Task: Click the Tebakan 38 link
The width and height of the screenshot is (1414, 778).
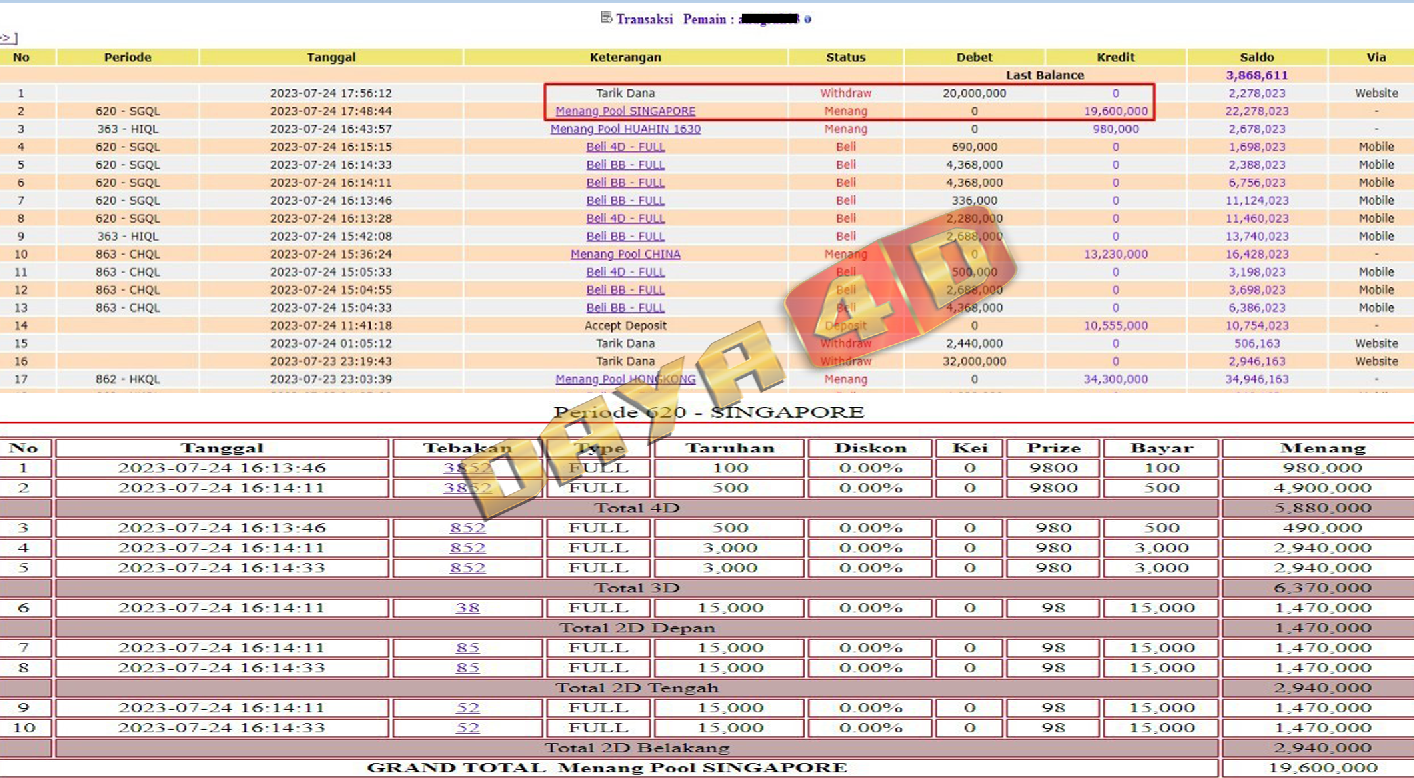Action: [x=467, y=608]
